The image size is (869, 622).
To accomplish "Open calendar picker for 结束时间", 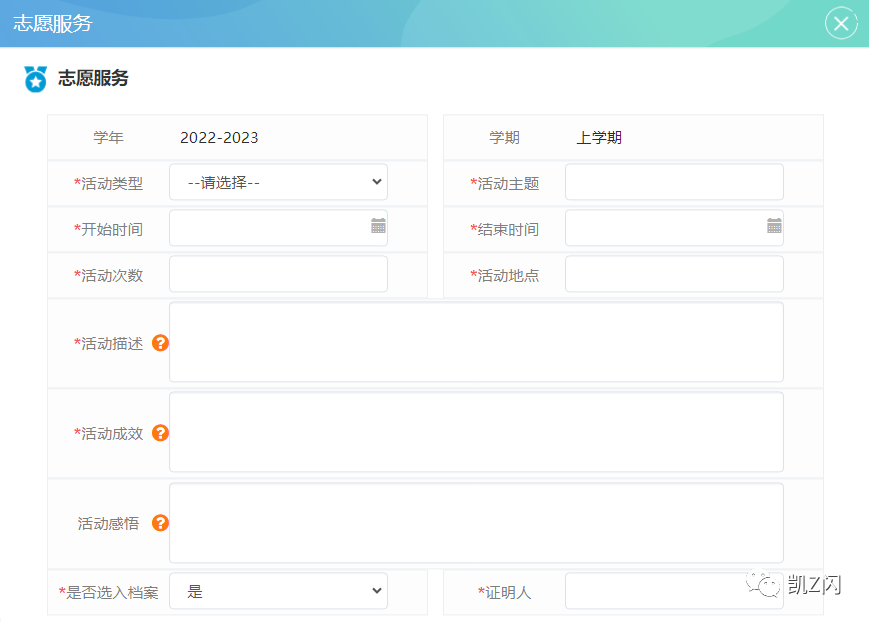I will [x=774, y=227].
